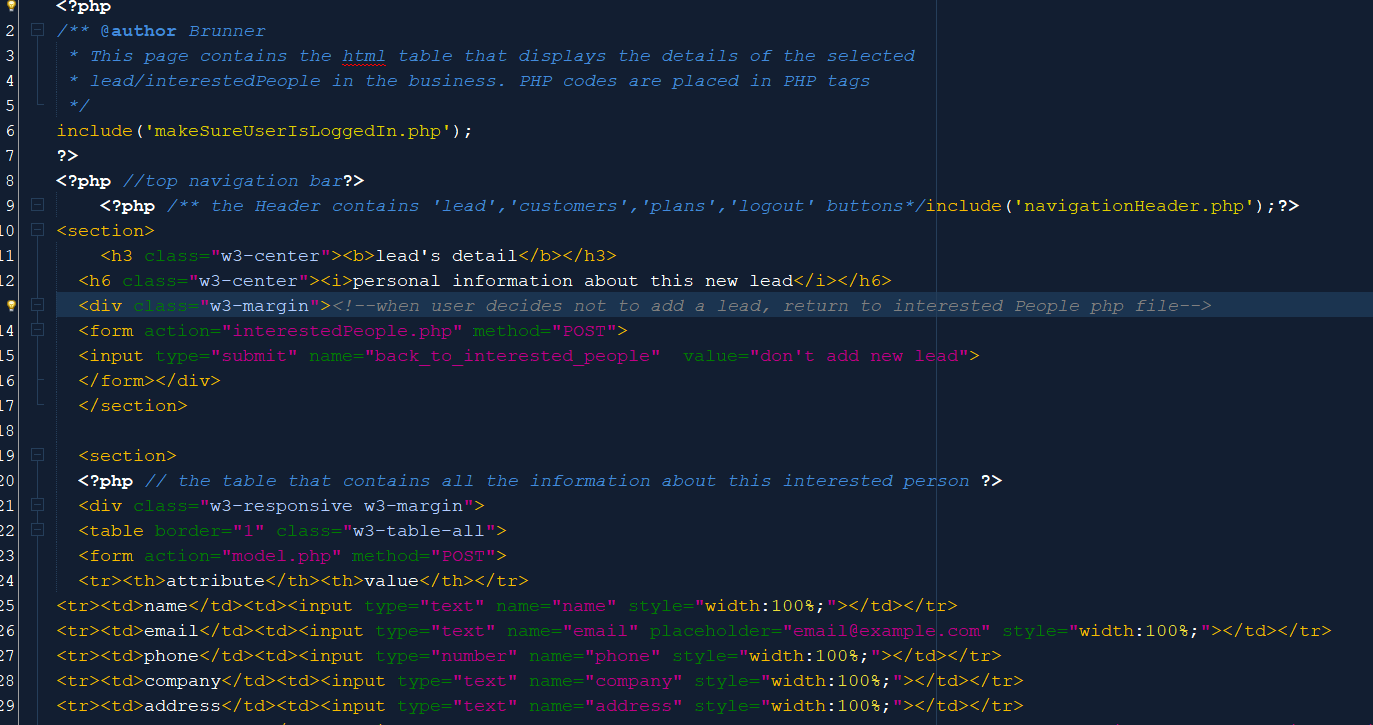Collapse the interestedPeople.php form fold marker
This screenshot has width=1373, height=725.
[x=37, y=331]
